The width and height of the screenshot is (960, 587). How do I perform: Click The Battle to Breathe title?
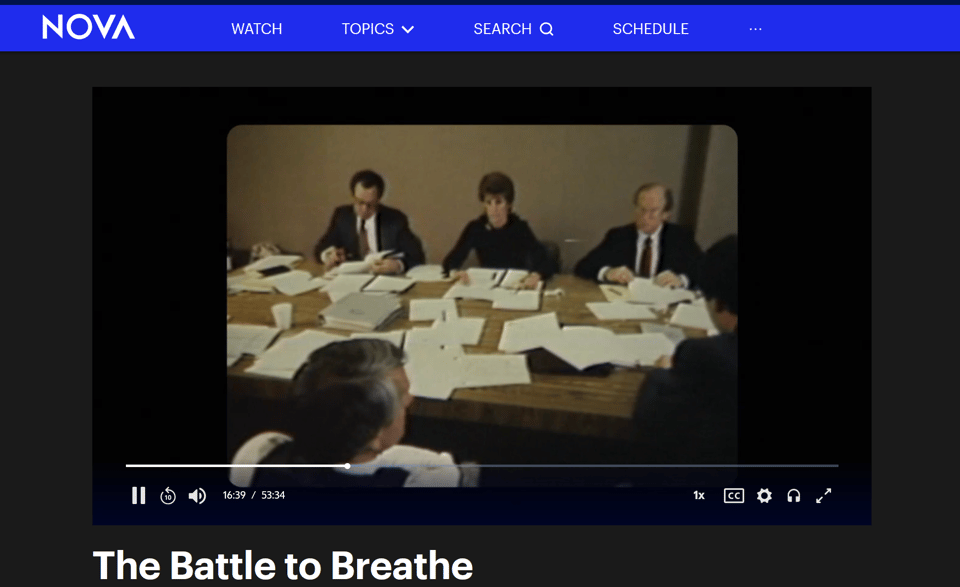point(283,565)
